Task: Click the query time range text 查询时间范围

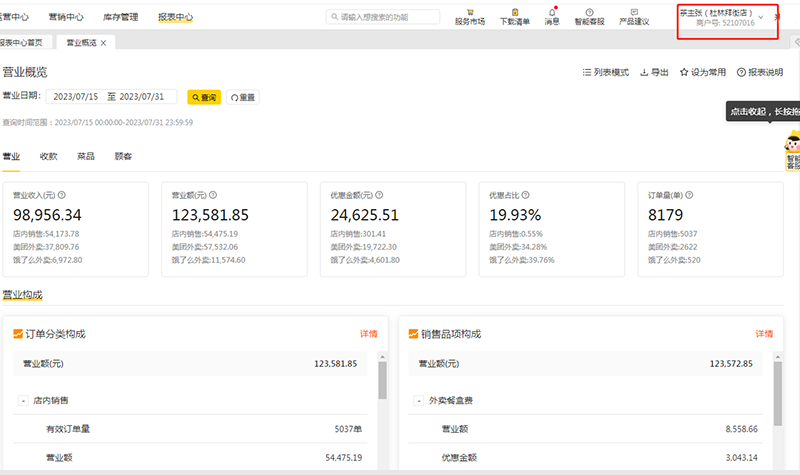Action: [98, 122]
